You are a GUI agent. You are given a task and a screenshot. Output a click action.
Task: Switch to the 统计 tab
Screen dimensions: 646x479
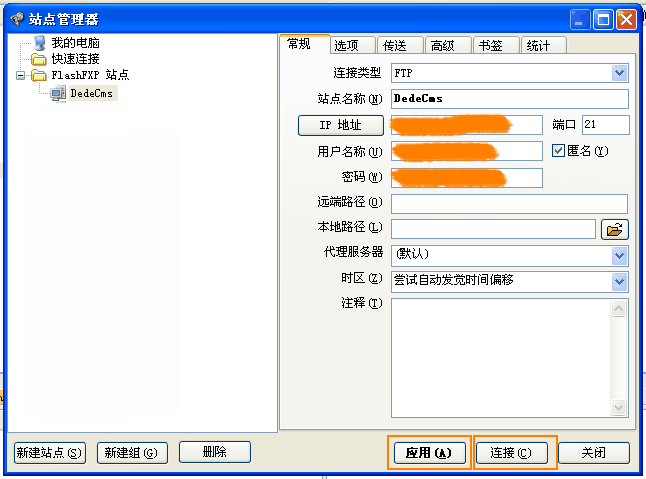544,45
